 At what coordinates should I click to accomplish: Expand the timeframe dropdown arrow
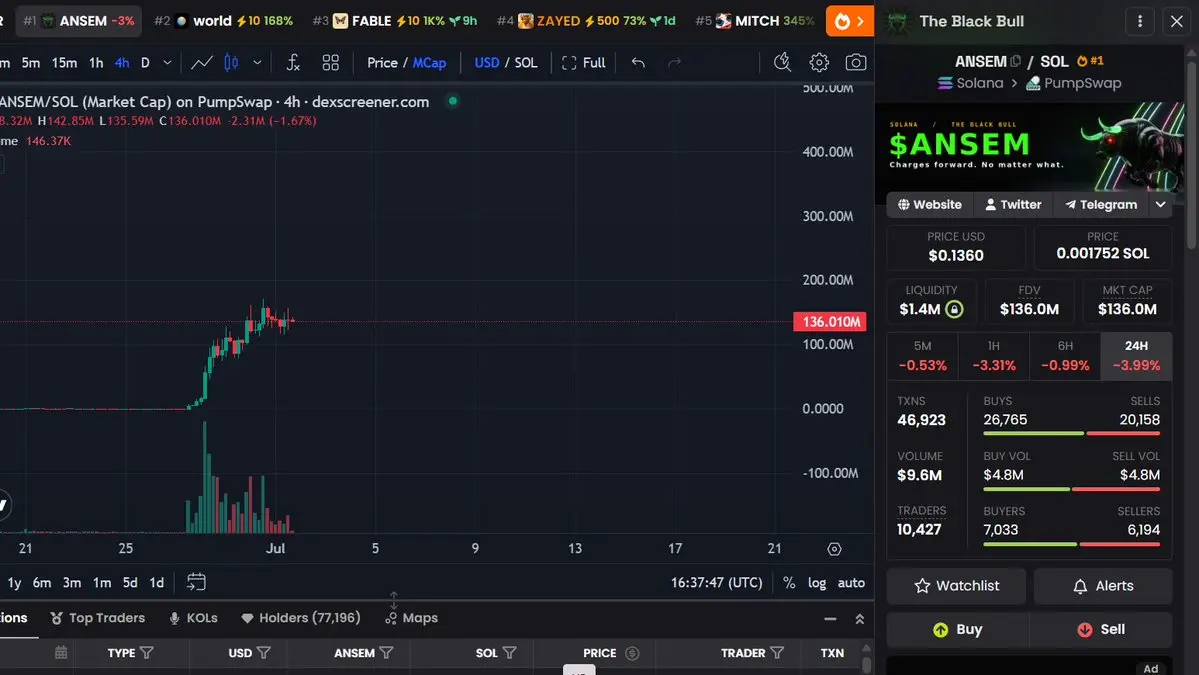[167, 63]
